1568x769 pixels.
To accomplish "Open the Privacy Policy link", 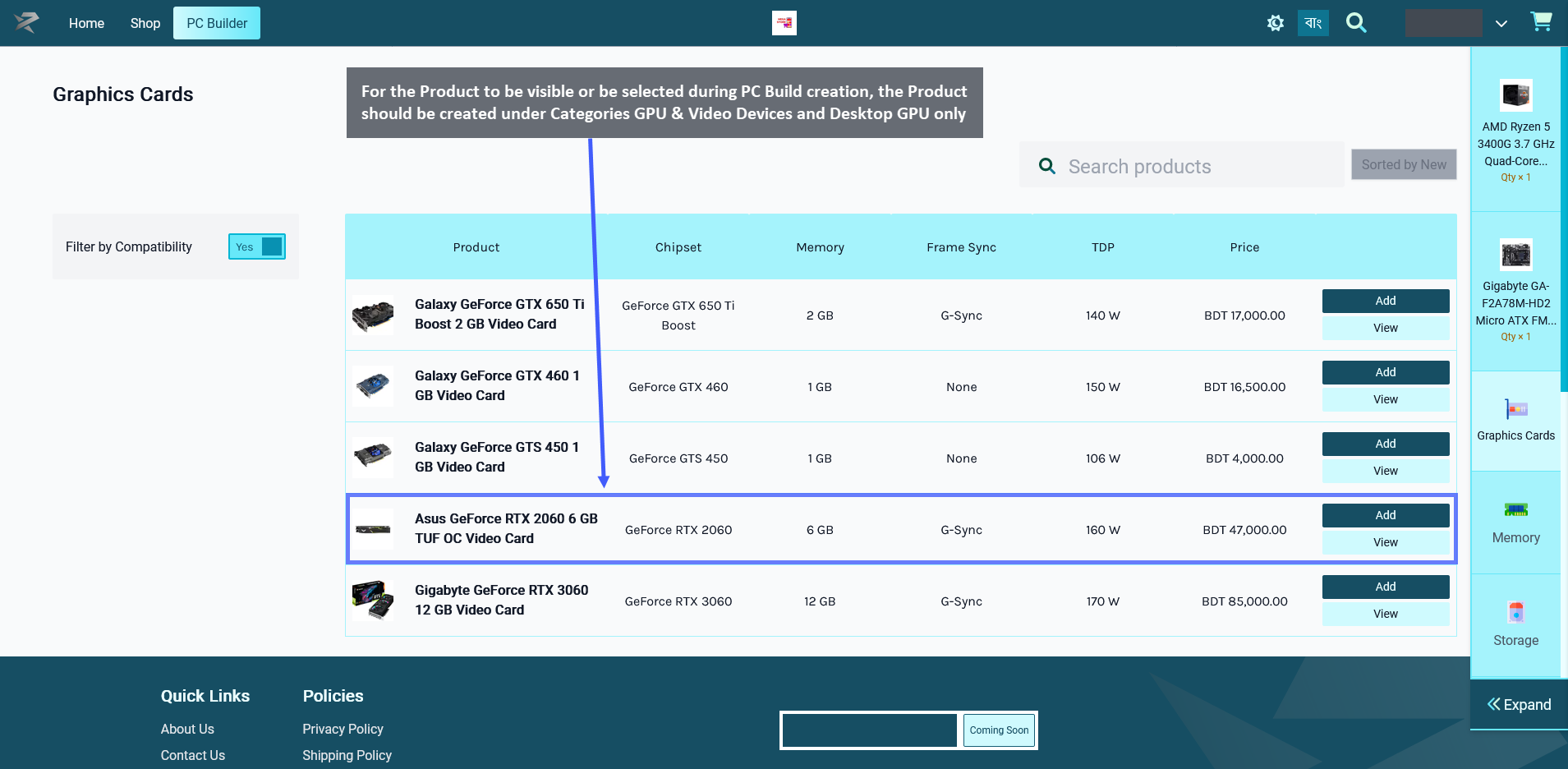I will tap(343, 729).
